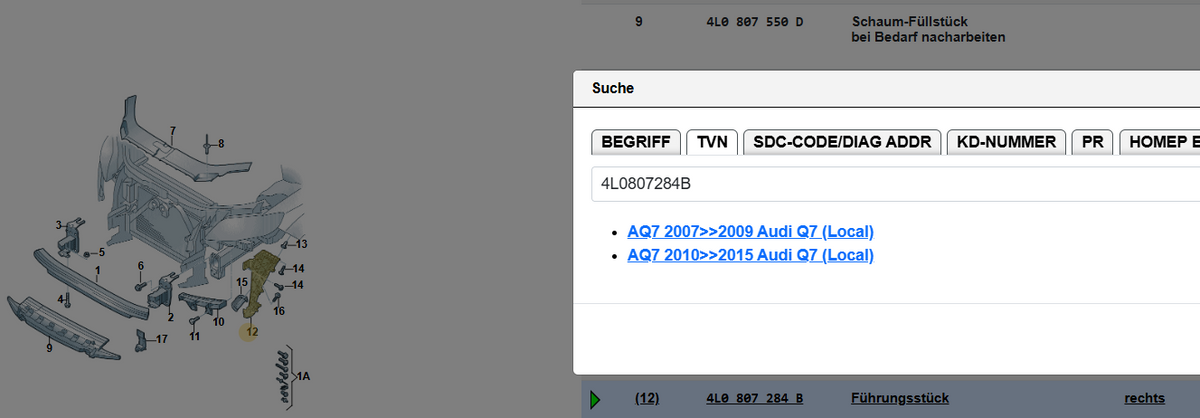This screenshot has height=418, width=1200.
Task: Select position 9 in the parts table
Action: coord(639,21)
